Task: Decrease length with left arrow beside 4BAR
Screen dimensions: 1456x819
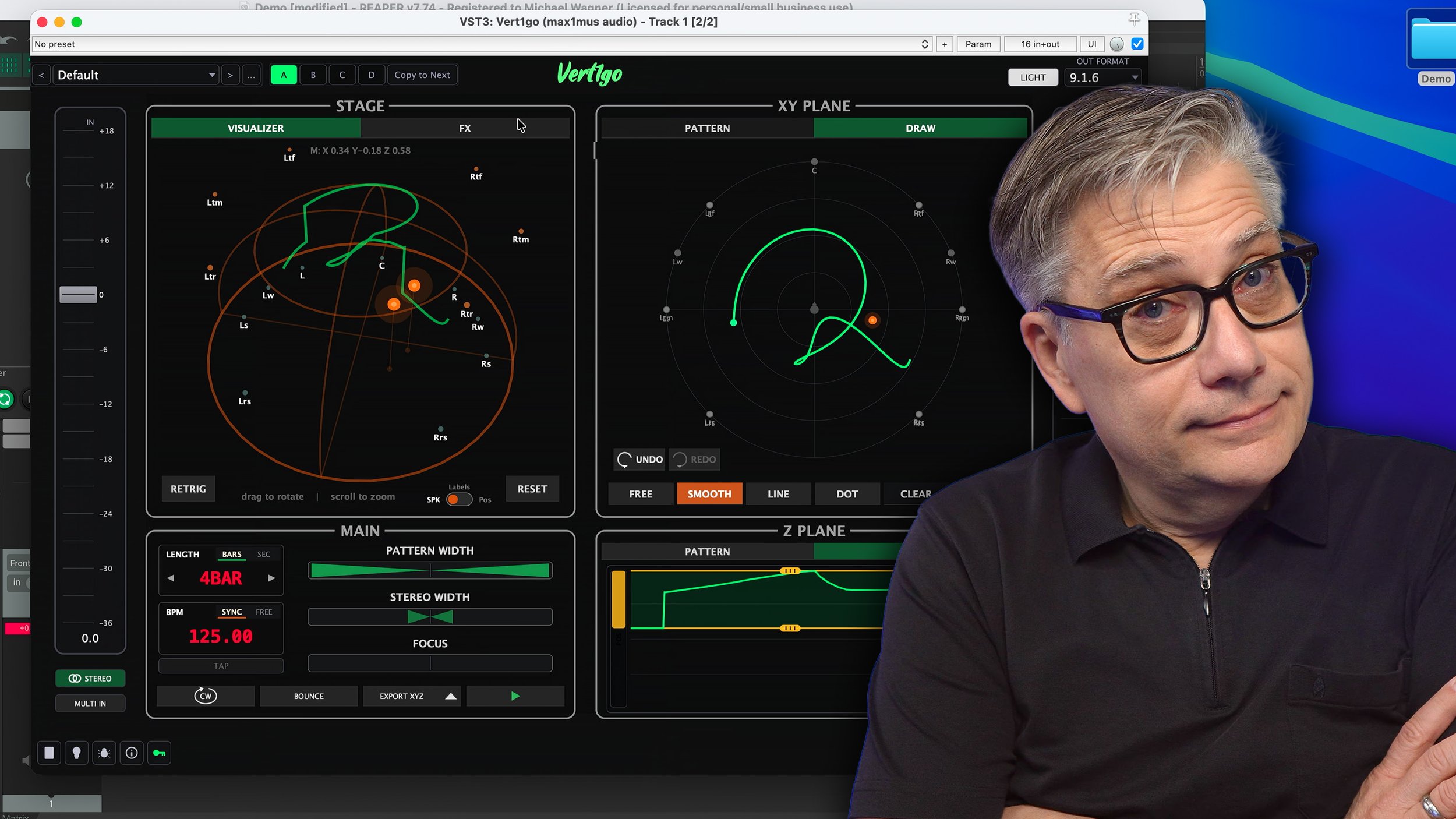Action: (x=171, y=578)
